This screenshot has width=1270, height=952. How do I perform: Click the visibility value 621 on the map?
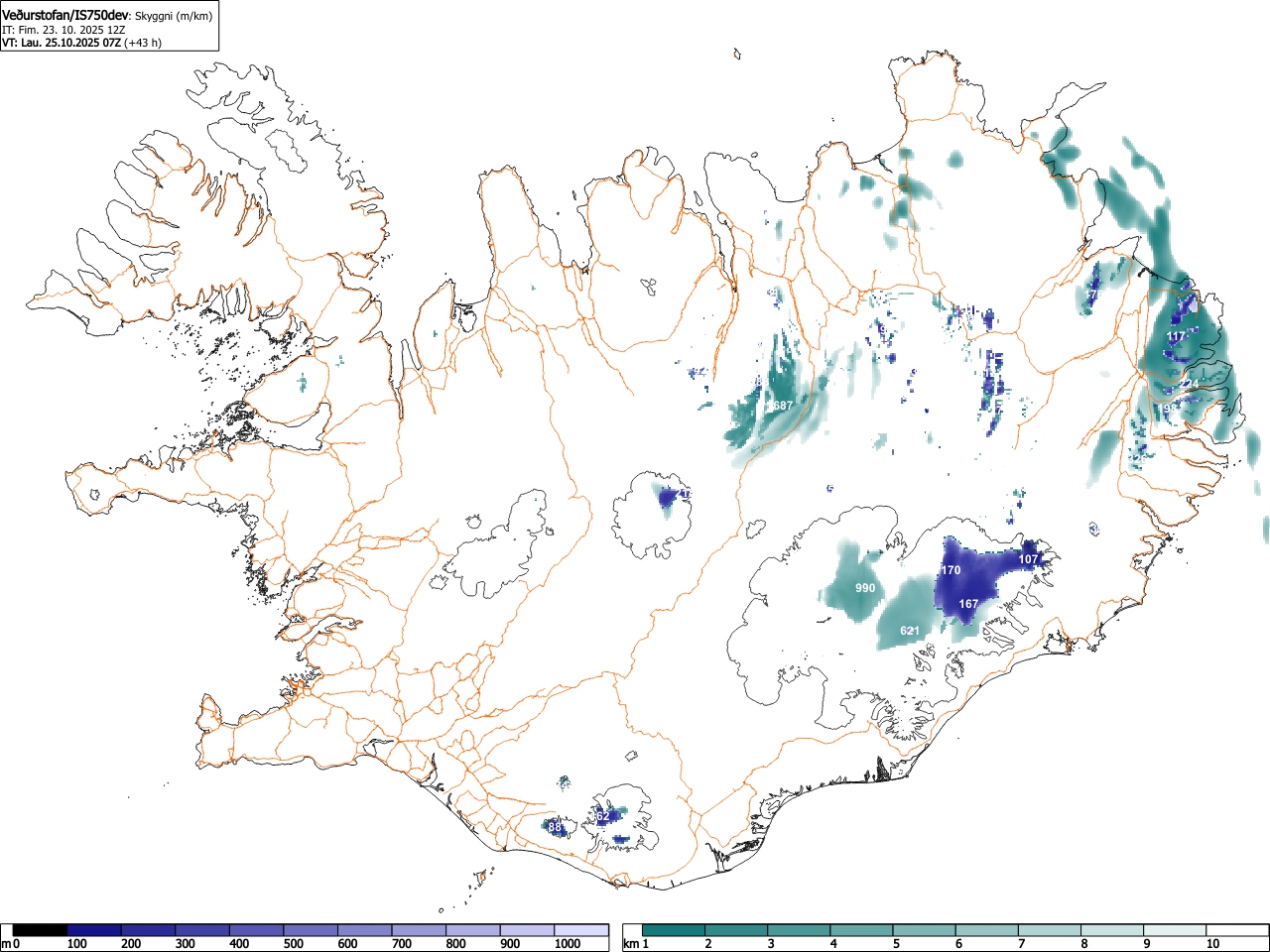[x=910, y=631]
